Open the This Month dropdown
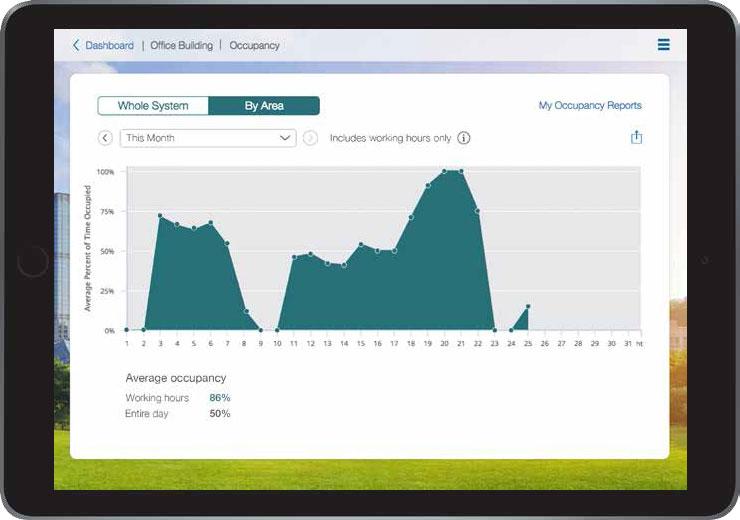The height and width of the screenshot is (520, 740). [x=207, y=138]
